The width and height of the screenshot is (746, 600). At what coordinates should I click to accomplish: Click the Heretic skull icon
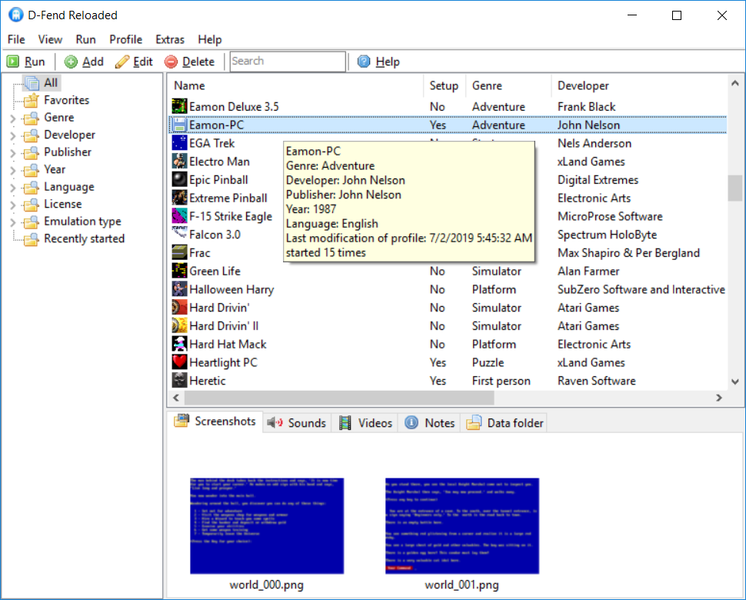(x=179, y=381)
